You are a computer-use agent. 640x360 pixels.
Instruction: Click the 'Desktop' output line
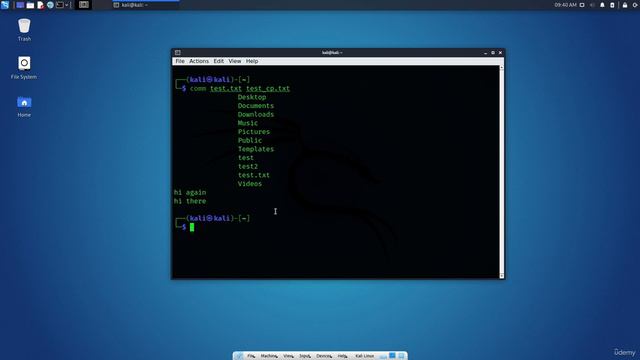pyautogui.click(x=252, y=97)
